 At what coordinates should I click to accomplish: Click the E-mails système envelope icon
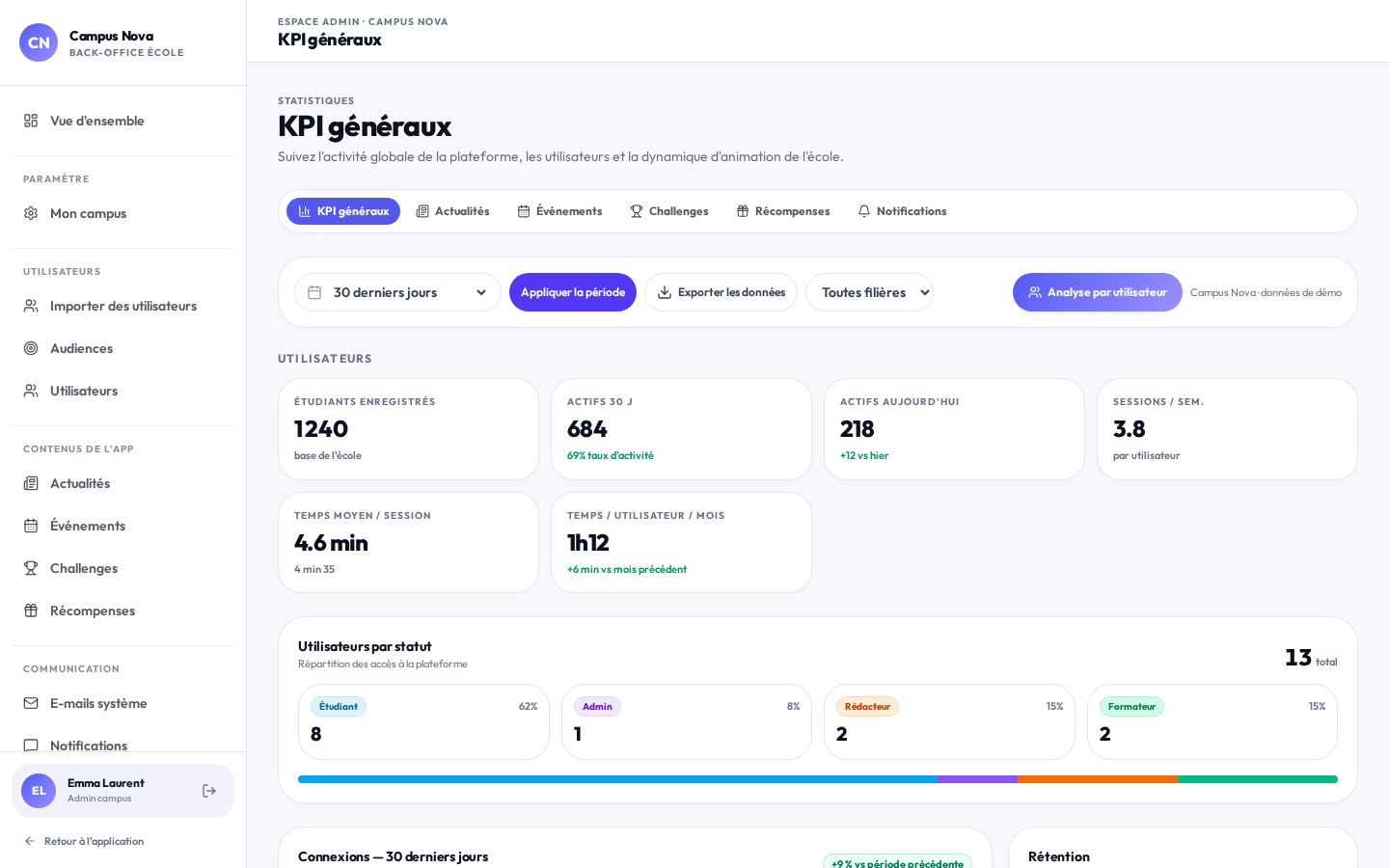(31, 703)
